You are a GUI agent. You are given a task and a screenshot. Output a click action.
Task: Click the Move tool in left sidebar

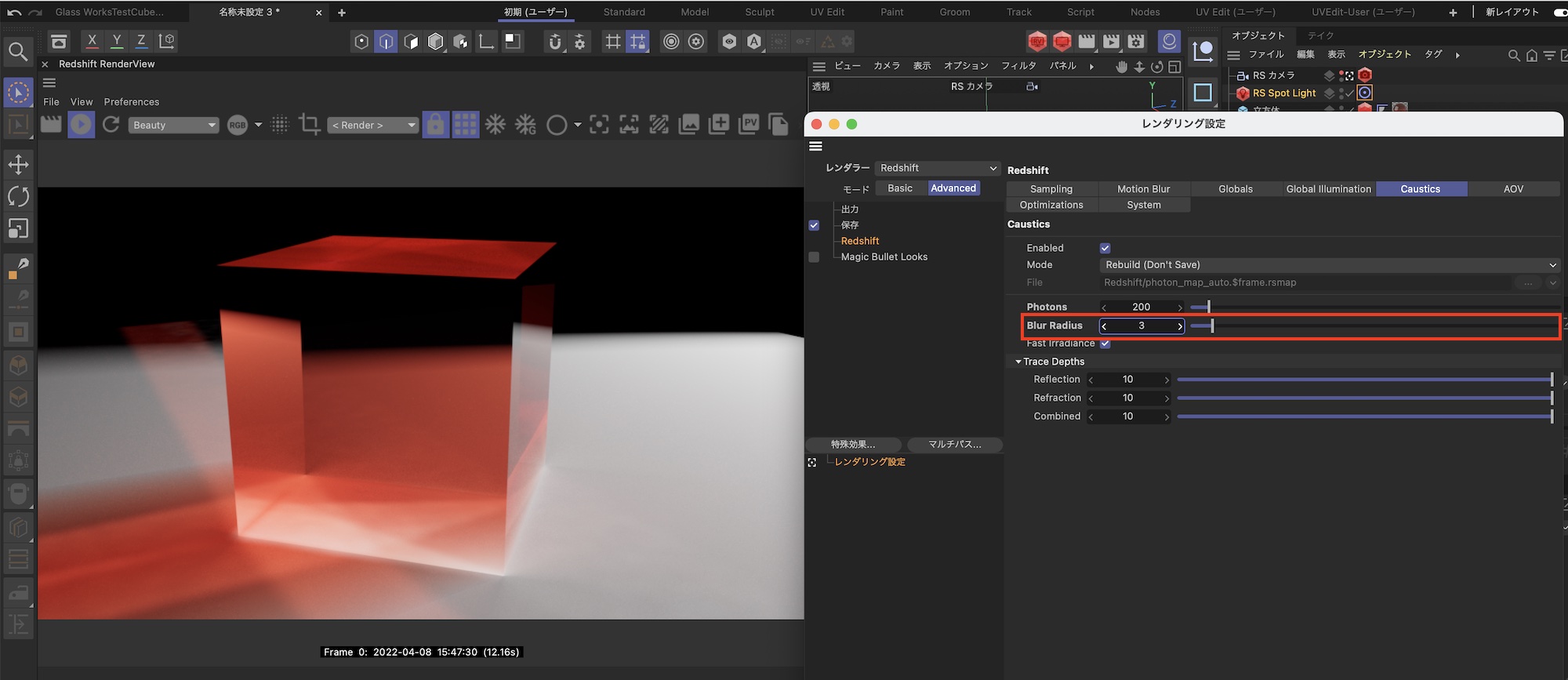tap(18, 165)
